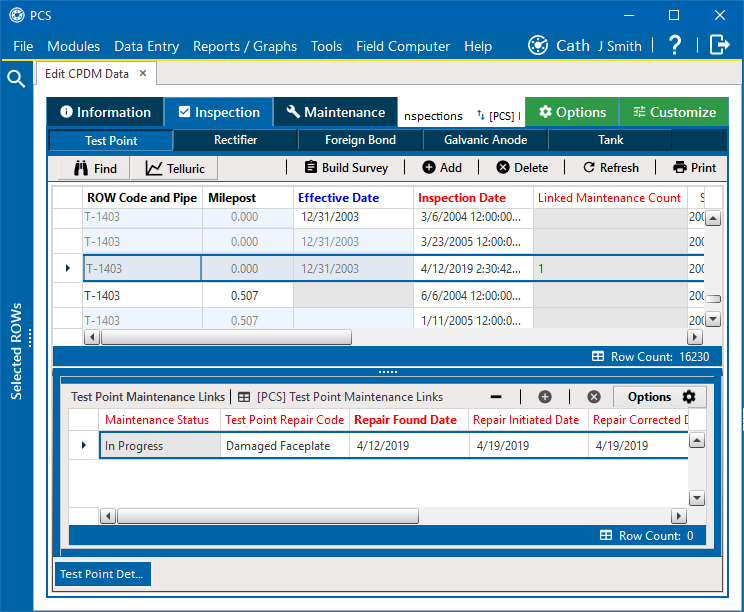The image size is (744, 612).
Task: Open the Reports / Graphs menu
Action: pyautogui.click(x=245, y=46)
